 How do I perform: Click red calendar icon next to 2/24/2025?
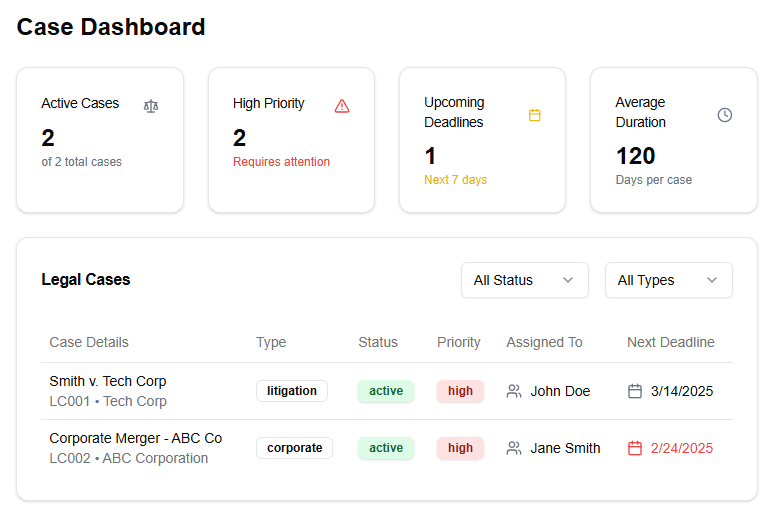[x=634, y=448]
